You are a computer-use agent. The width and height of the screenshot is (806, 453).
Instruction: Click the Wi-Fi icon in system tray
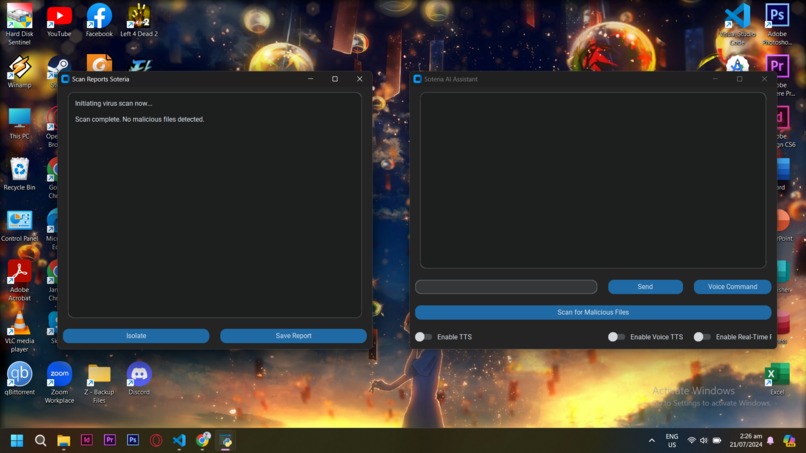(x=691, y=441)
